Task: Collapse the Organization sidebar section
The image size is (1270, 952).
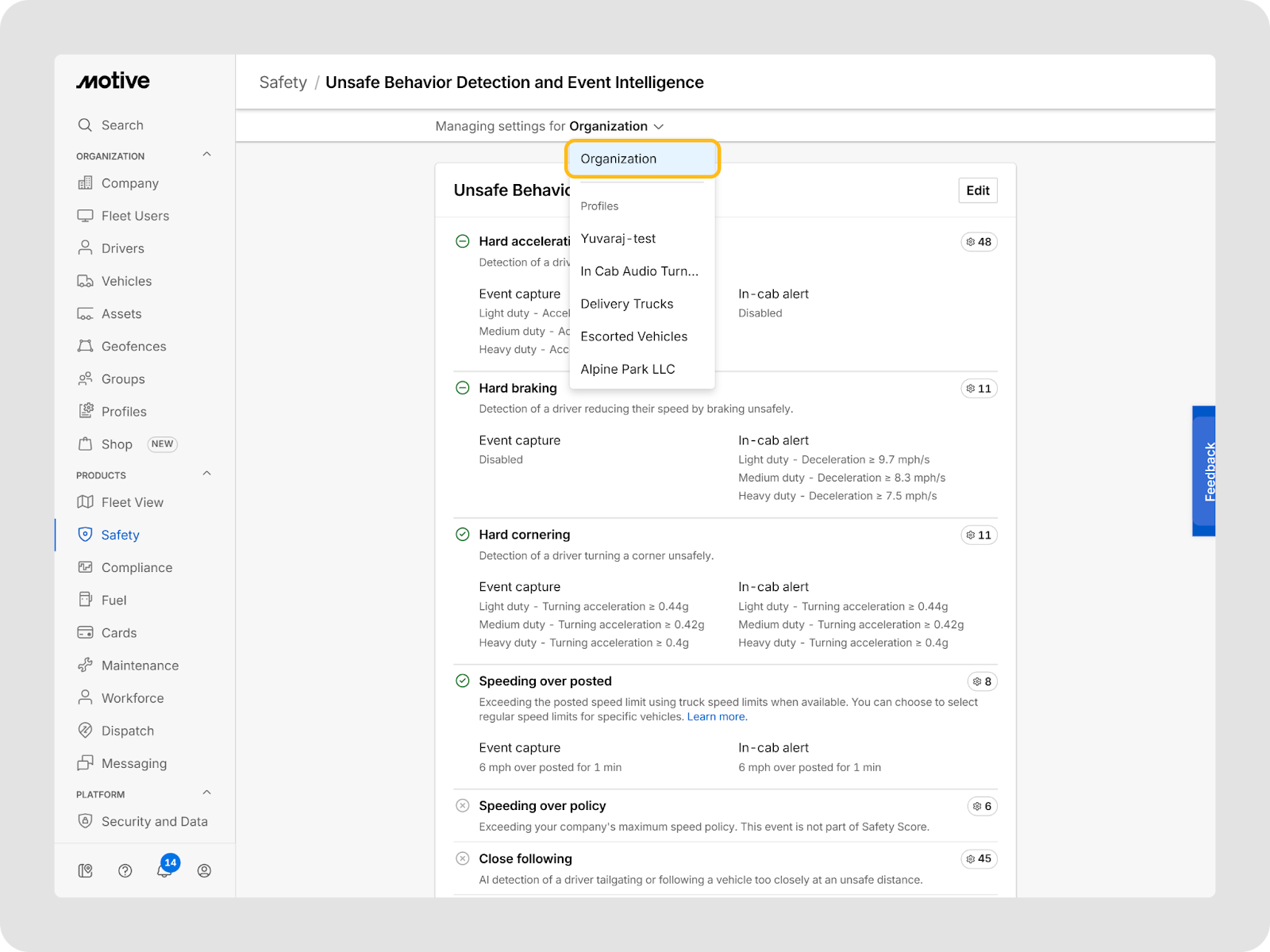Action: point(206,155)
